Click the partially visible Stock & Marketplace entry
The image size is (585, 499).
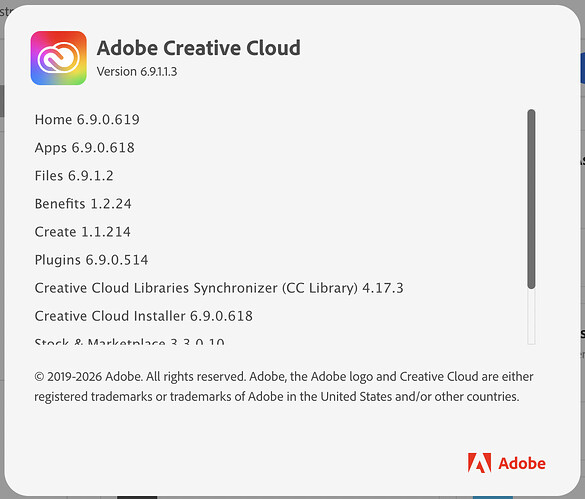[129, 340]
